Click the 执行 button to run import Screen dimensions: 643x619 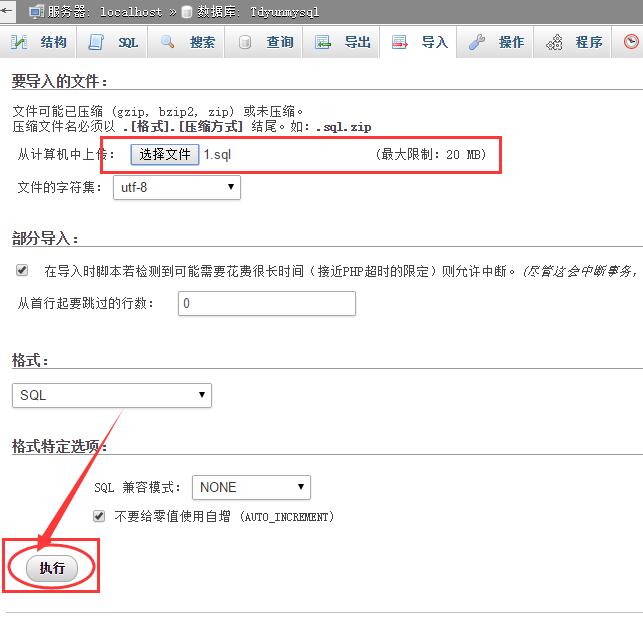pos(52,568)
